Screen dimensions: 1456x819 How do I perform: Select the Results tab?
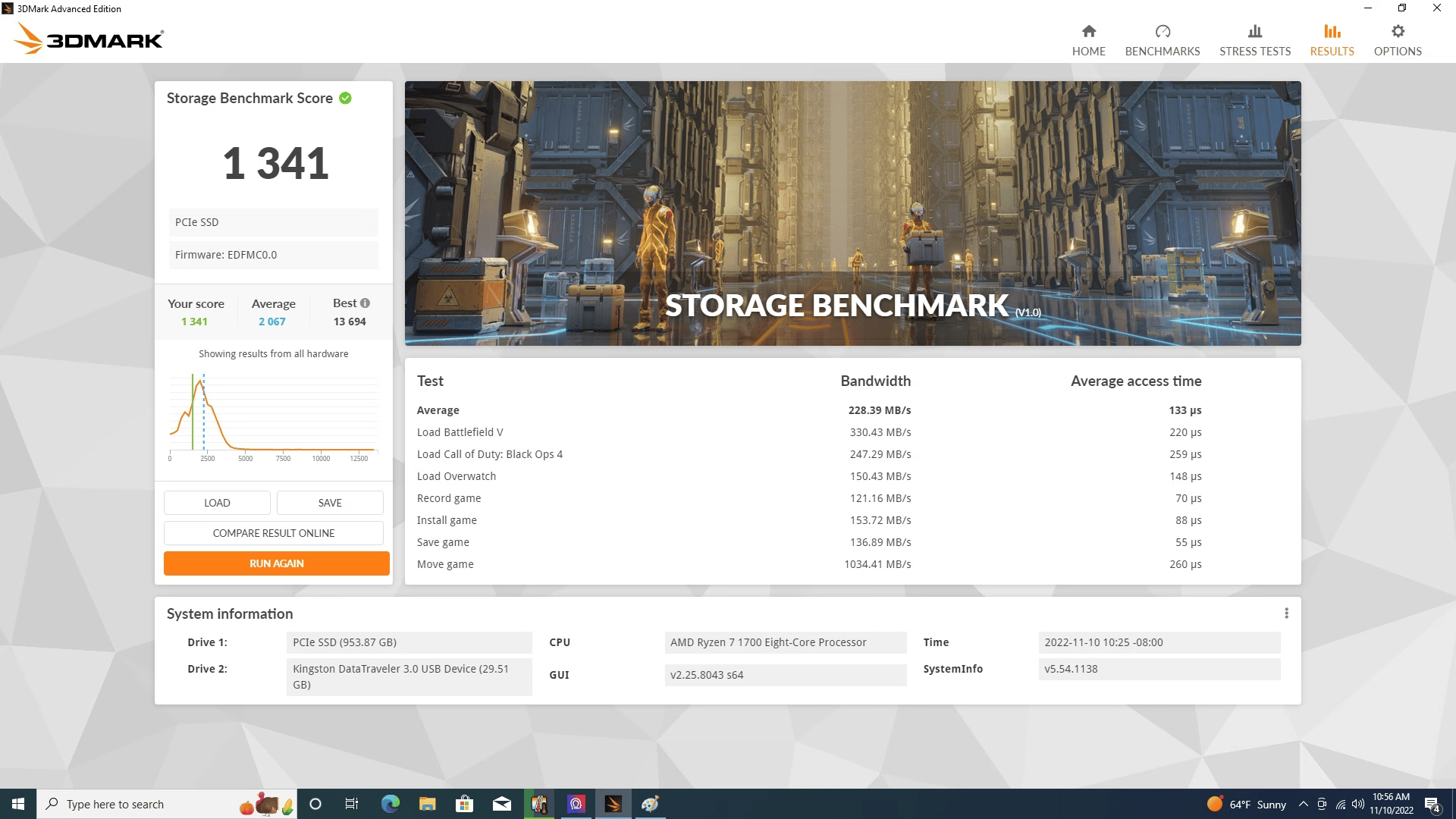click(1332, 40)
